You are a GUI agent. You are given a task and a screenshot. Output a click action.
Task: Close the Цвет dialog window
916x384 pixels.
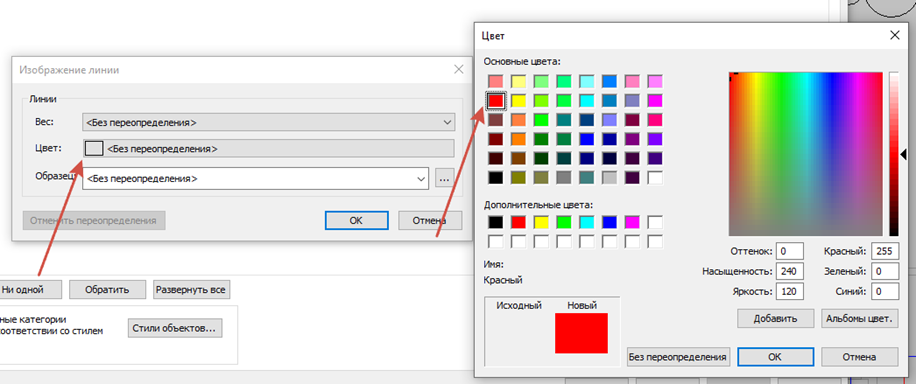pyautogui.click(x=894, y=35)
